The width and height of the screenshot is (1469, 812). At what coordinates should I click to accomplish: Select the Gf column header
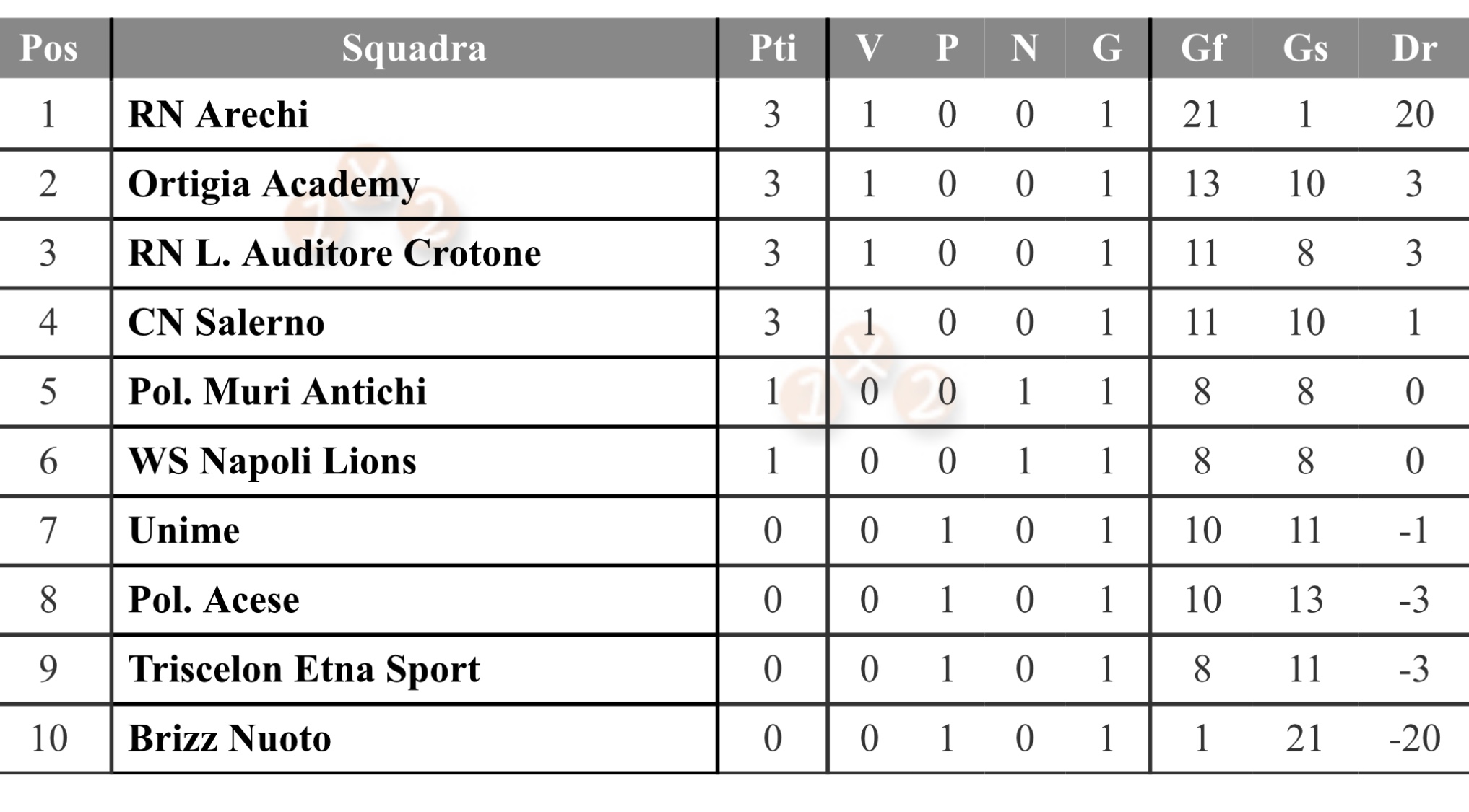(x=1202, y=48)
